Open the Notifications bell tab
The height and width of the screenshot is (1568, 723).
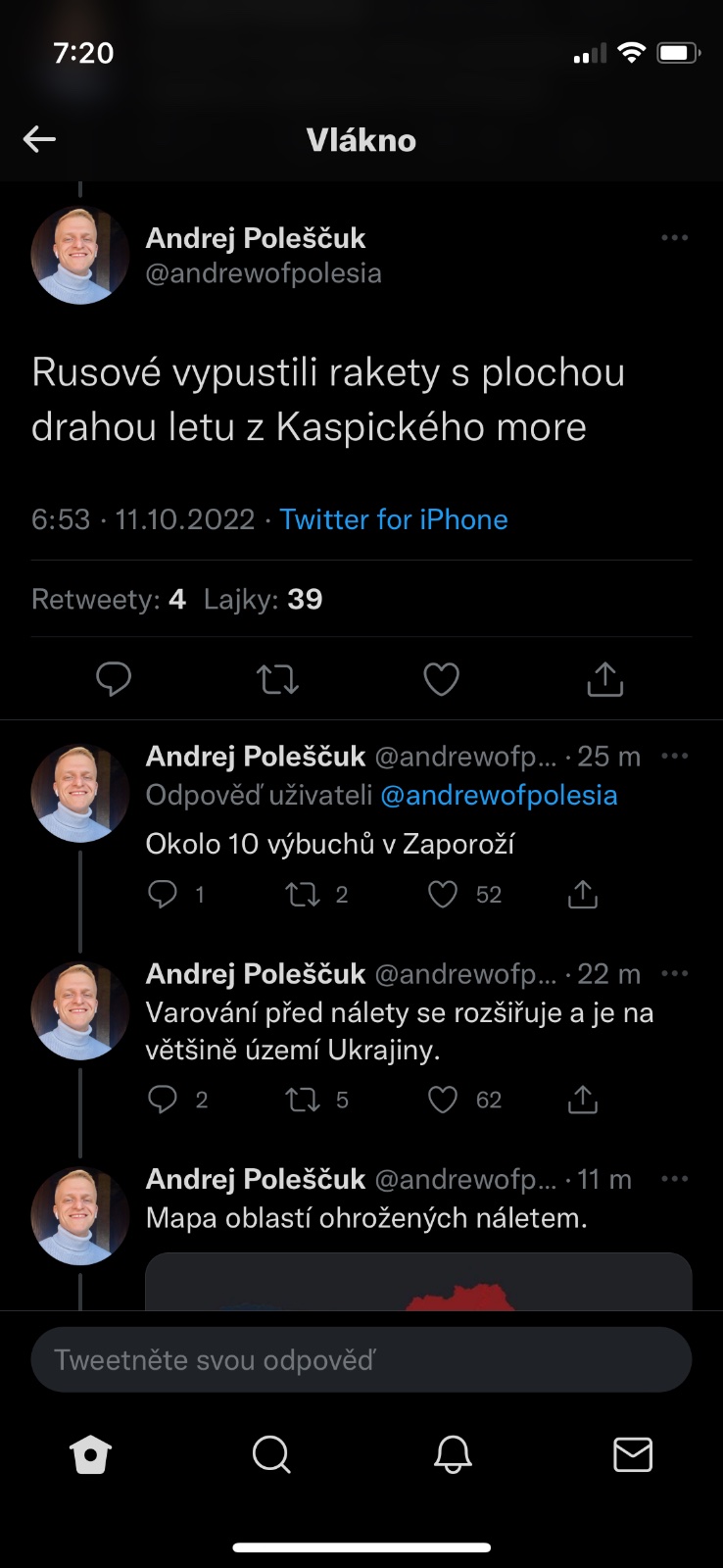[453, 1455]
